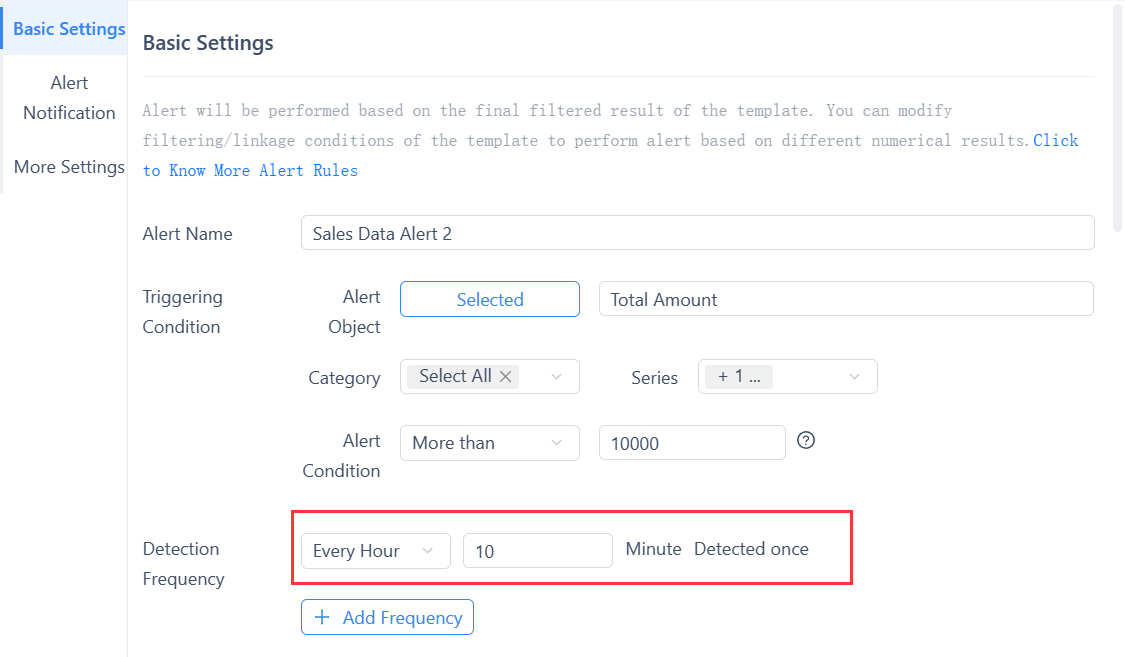Click the Add Frequency button
The image size is (1125, 657).
[x=387, y=617]
